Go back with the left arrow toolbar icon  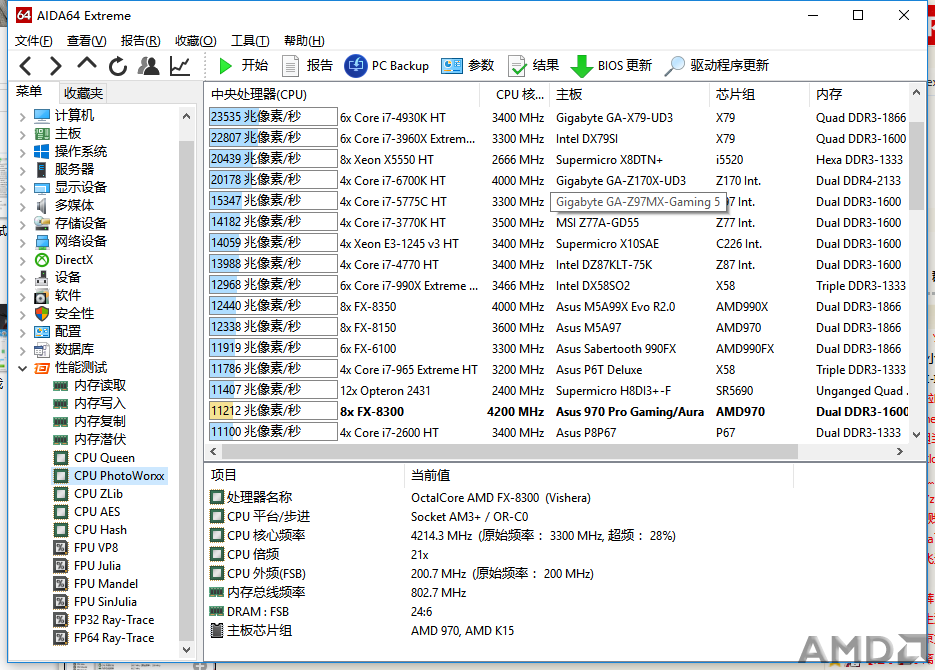coord(26,66)
